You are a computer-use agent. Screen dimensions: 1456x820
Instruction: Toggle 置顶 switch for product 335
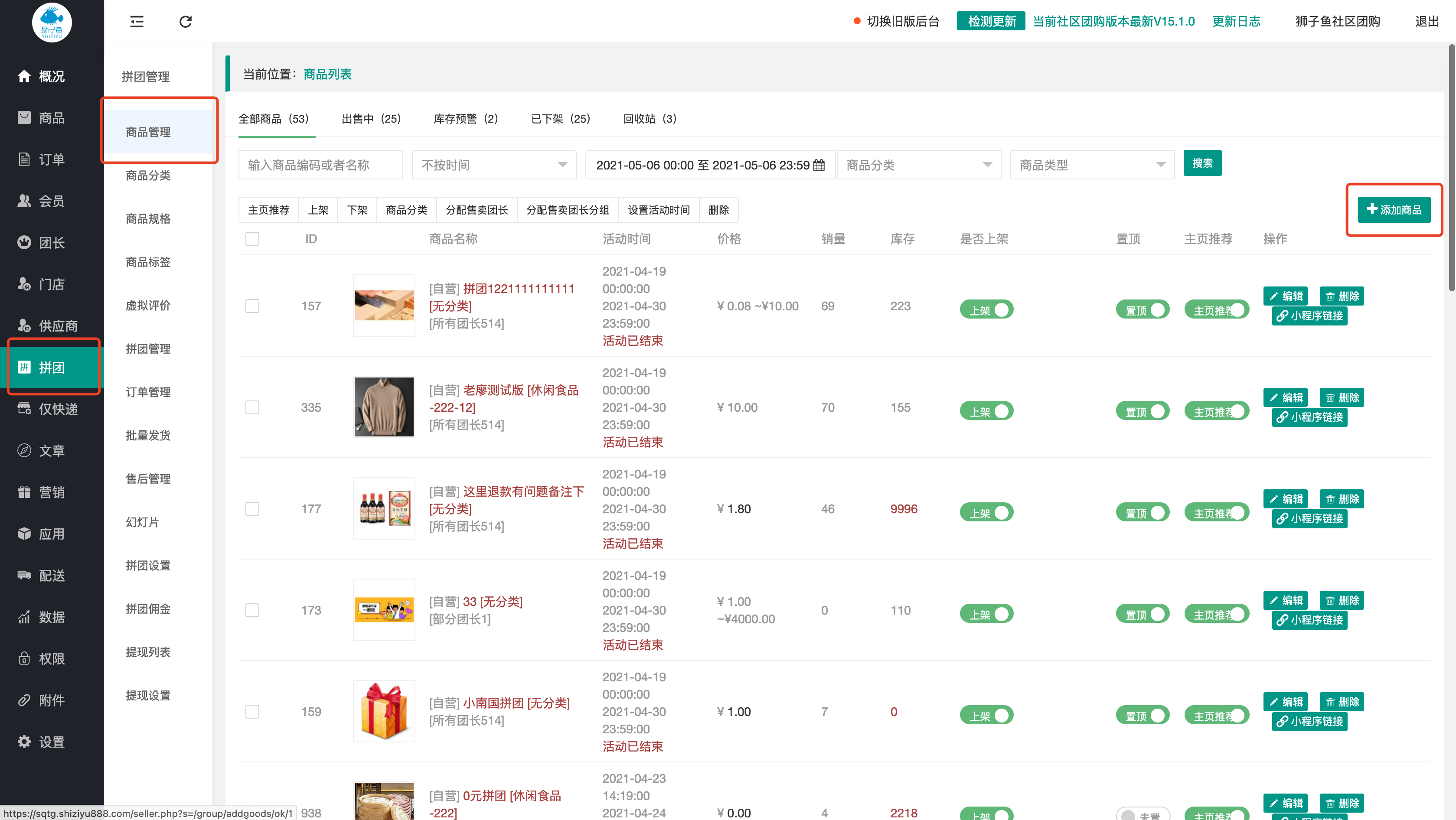click(1143, 411)
